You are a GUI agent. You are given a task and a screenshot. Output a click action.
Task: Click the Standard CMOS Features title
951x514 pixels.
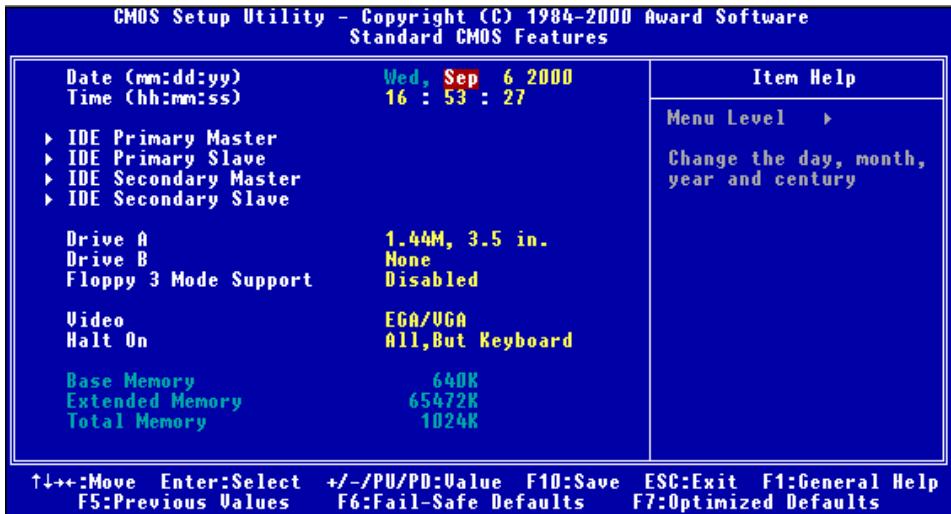pyautogui.click(x=479, y=37)
